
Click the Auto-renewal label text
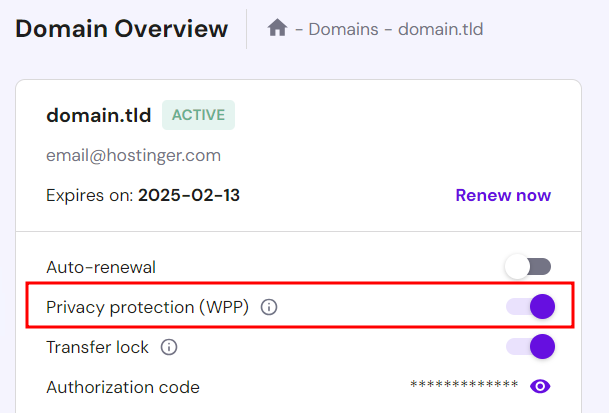click(101, 267)
